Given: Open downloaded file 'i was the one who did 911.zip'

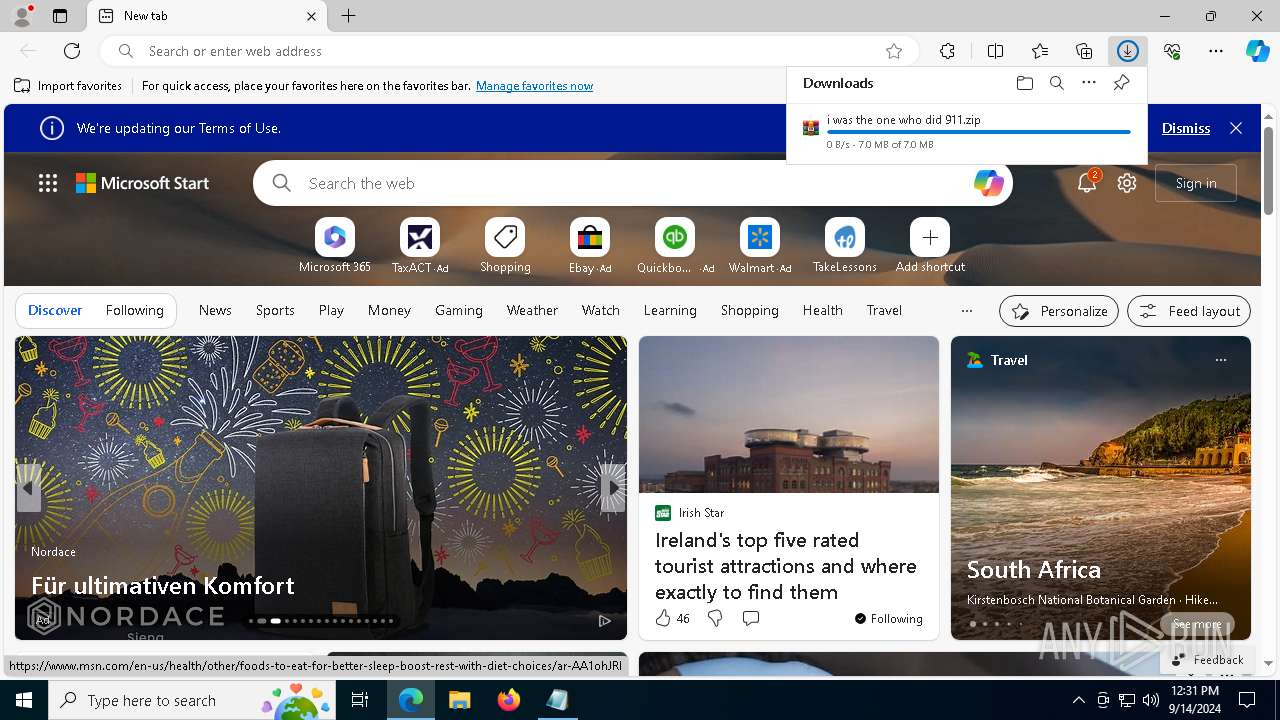Looking at the screenshot, I should coord(903,119).
